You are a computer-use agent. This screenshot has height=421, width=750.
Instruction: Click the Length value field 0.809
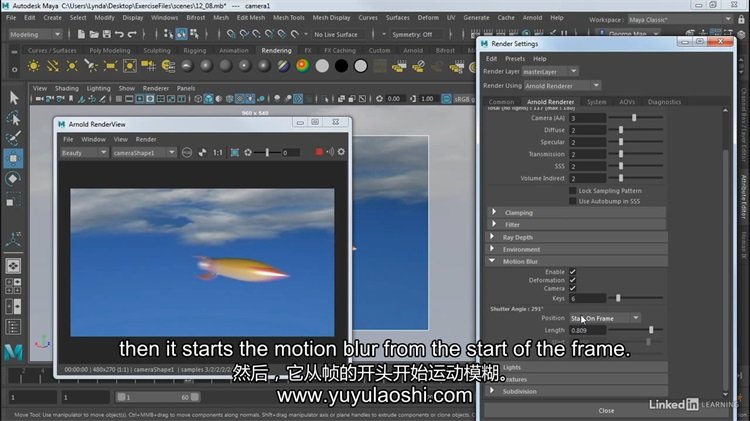coord(587,330)
